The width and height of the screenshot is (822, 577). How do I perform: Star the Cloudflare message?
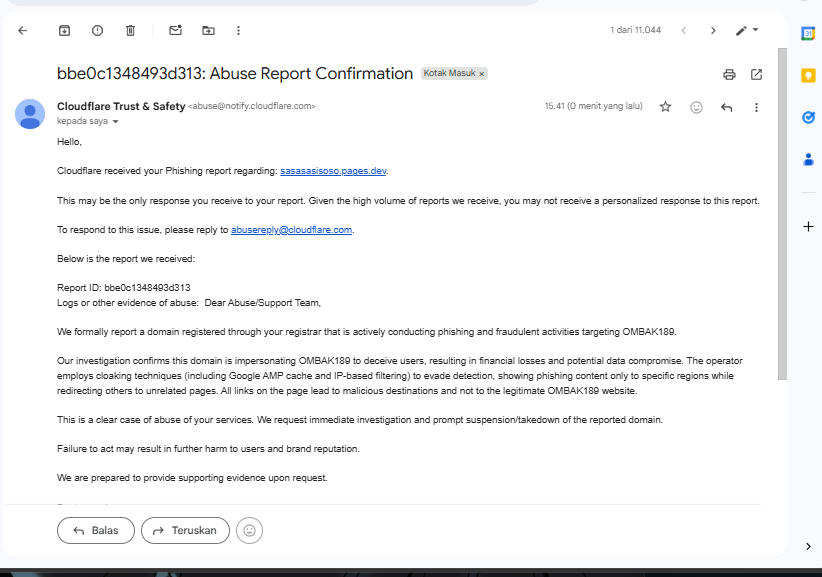point(665,107)
